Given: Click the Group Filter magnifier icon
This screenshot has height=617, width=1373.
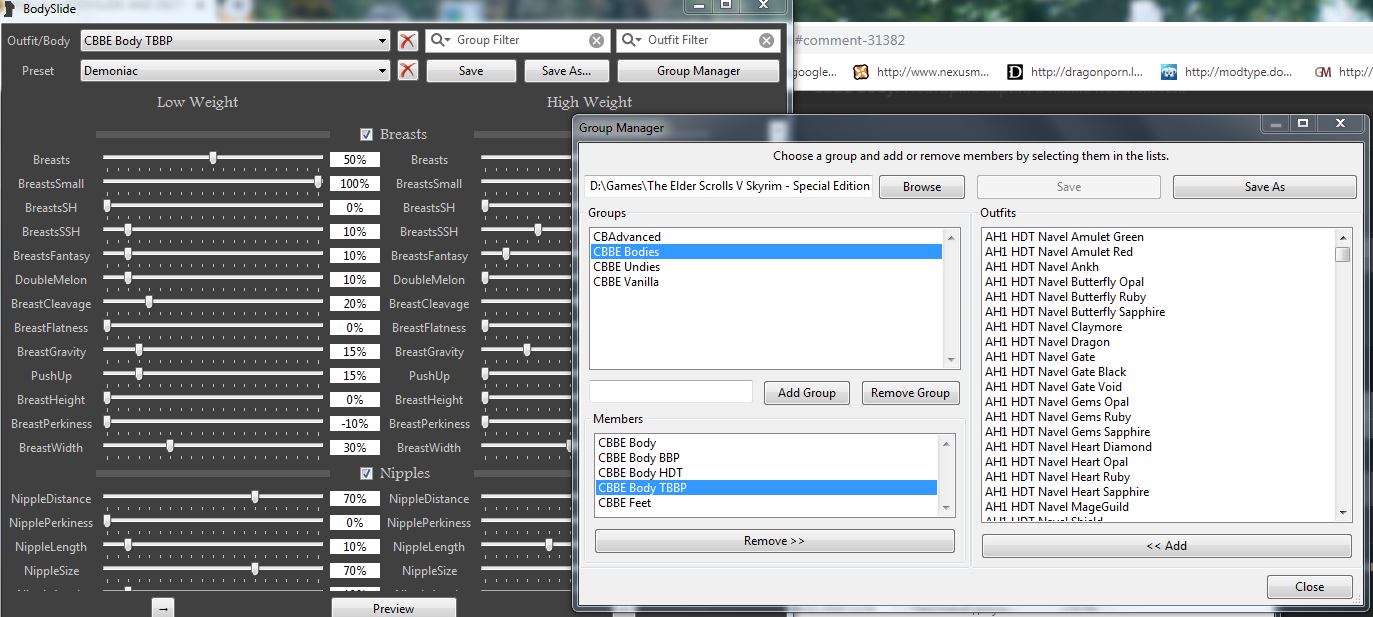Looking at the screenshot, I should [x=440, y=41].
